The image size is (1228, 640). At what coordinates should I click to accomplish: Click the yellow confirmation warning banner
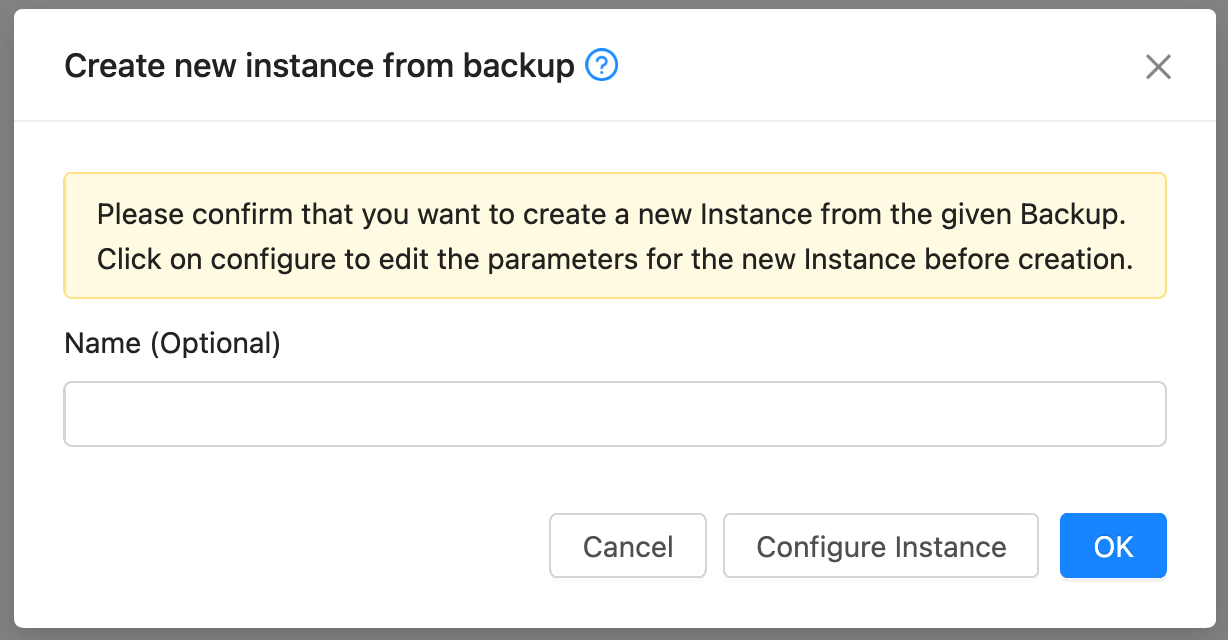point(615,235)
